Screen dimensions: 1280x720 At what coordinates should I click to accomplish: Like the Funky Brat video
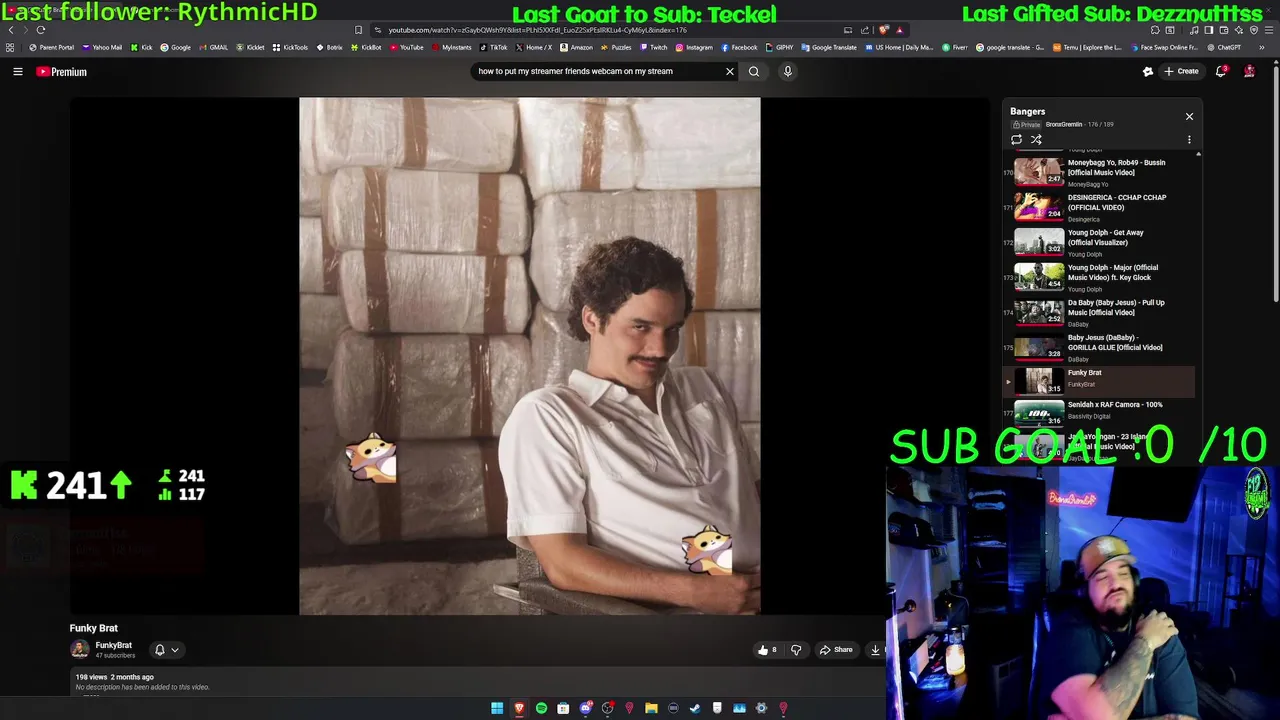pos(767,650)
